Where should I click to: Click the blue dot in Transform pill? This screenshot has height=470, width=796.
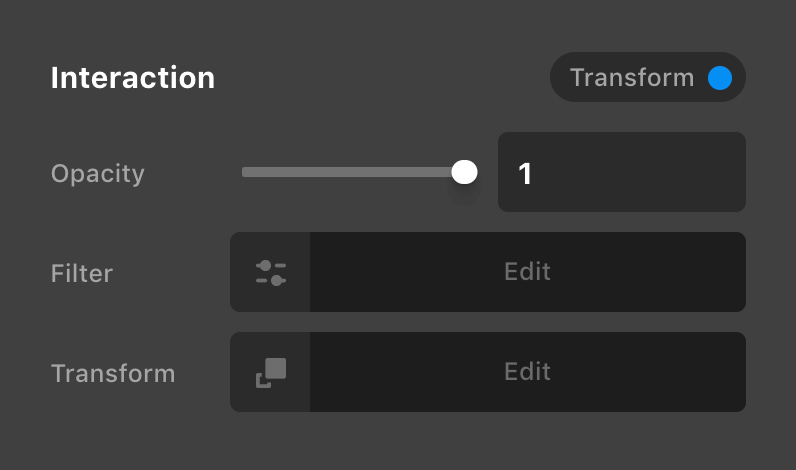pyautogui.click(x=719, y=78)
